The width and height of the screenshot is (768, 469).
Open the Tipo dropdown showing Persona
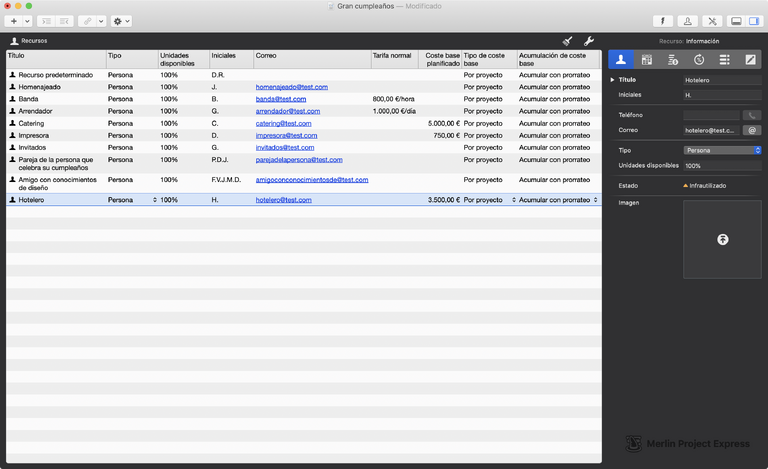[x=722, y=150]
